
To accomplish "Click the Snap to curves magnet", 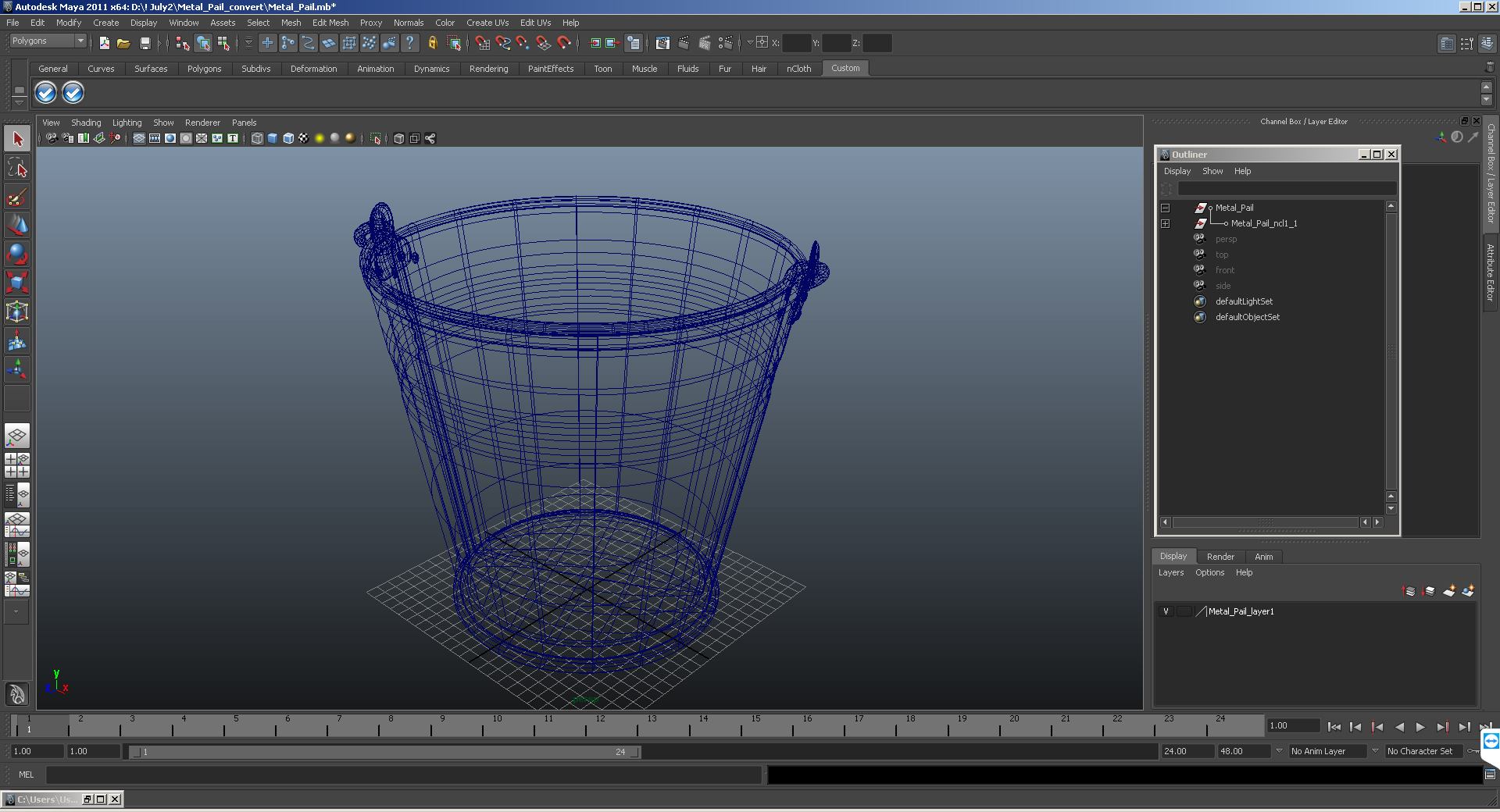I will point(502,43).
